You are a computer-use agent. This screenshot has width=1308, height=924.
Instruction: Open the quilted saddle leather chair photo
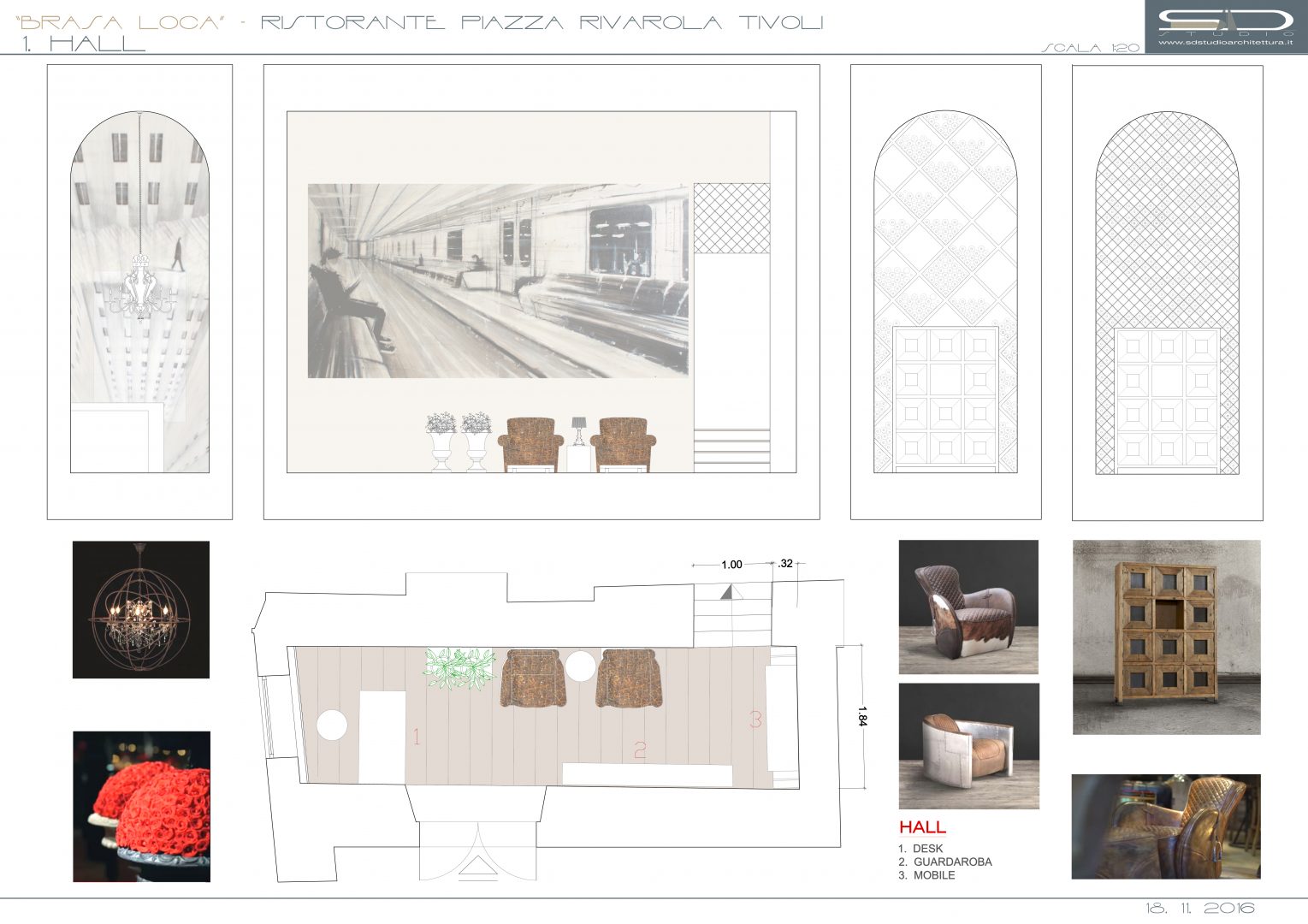pos(1166,826)
